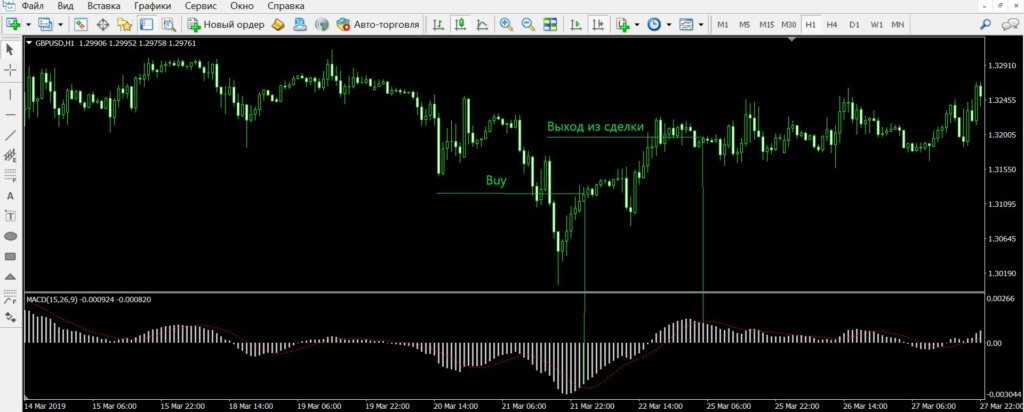The image size is (1024, 412).
Task: Click the chart shift marker triangle
Action: [792, 40]
